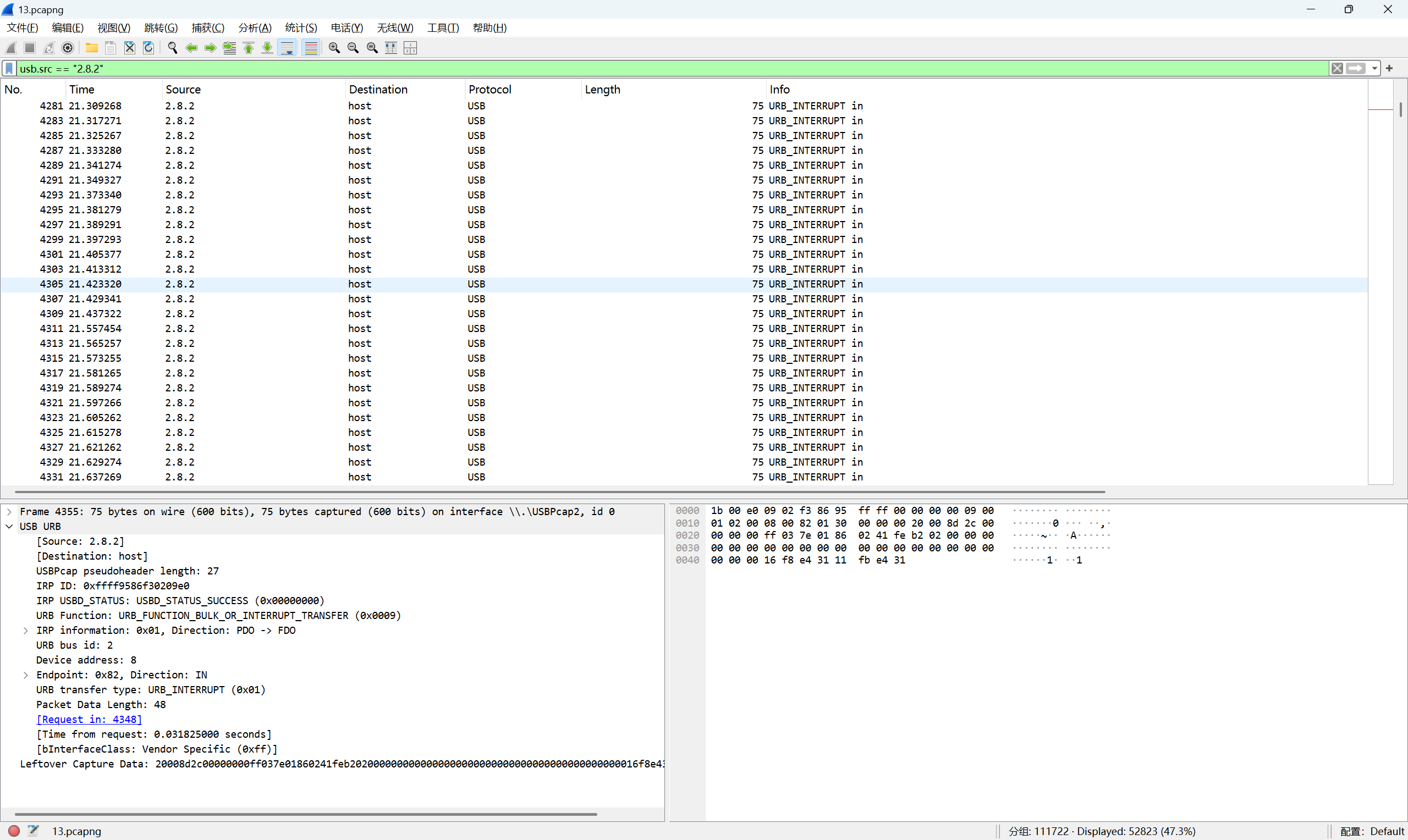1408x840 pixels.
Task: Zoom in main window text
Action: (334, 48)
